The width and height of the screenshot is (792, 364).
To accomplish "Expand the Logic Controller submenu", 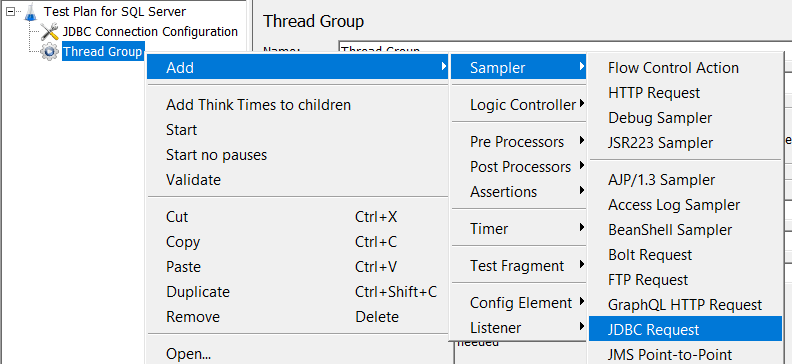I will click(518, 105).
